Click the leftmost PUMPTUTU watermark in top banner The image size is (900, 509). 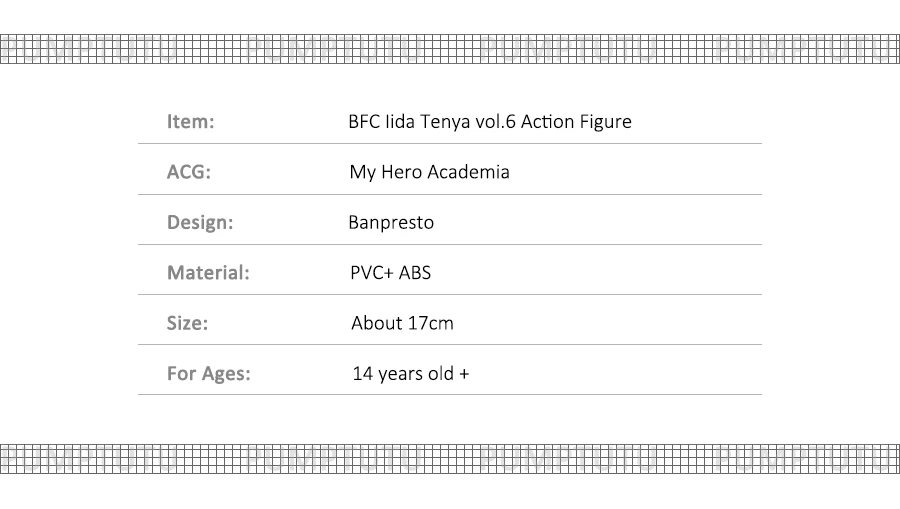coord(90,48)
